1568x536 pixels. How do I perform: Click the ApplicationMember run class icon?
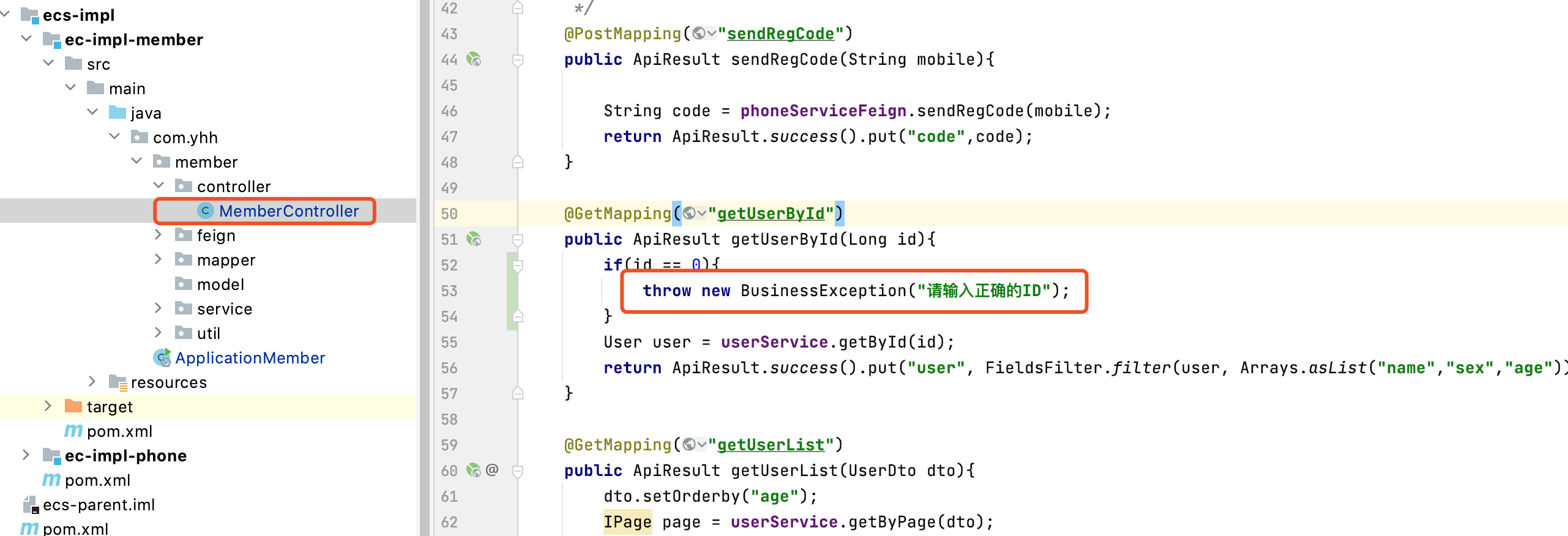(x=162, y=357)
